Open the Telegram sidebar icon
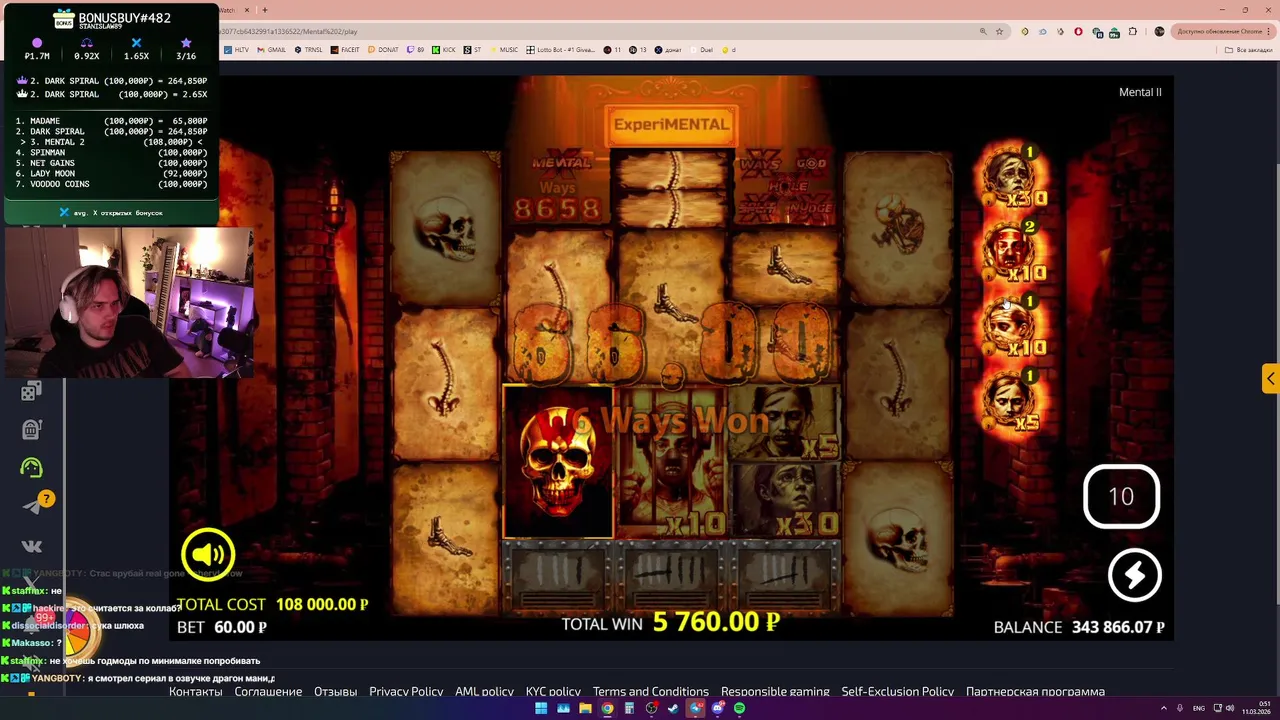1280x720 pixels. tap(31, 507)
